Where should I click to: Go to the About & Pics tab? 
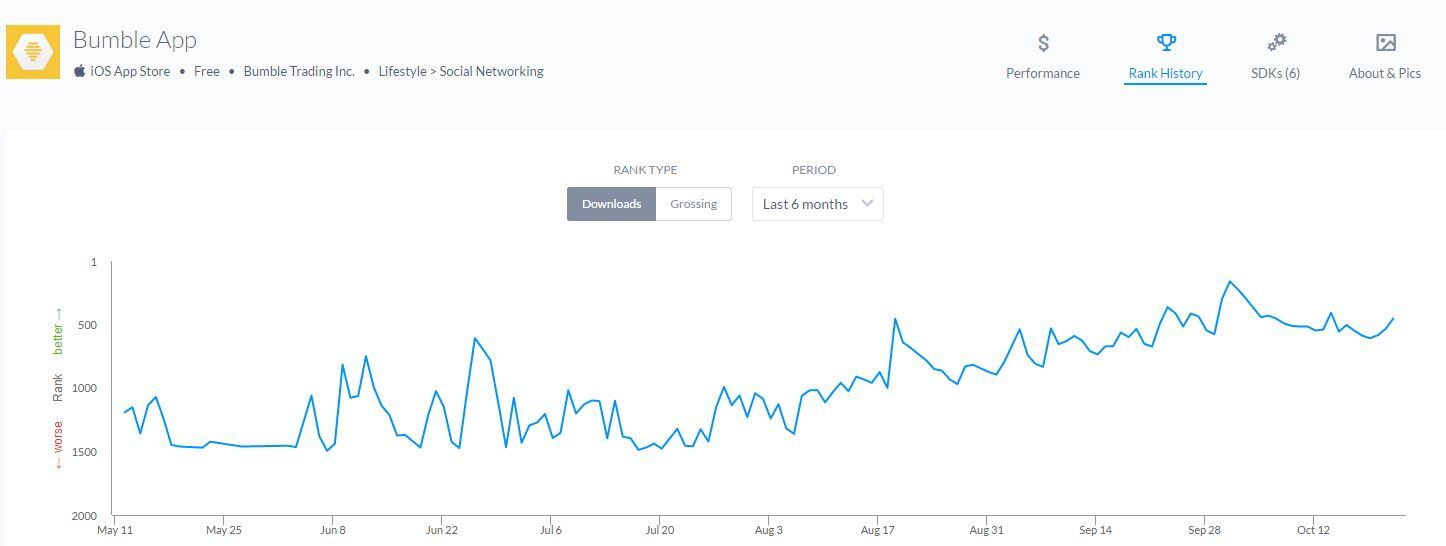point(1385,58)
